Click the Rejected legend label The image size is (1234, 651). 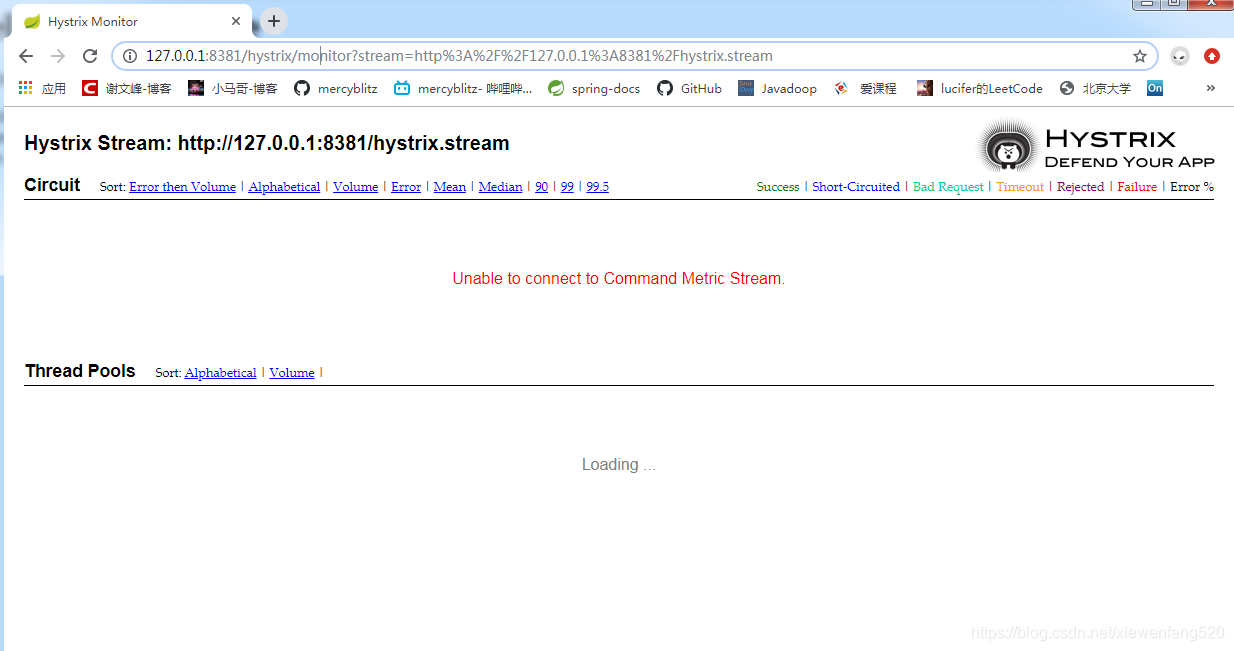(1081, 187)
